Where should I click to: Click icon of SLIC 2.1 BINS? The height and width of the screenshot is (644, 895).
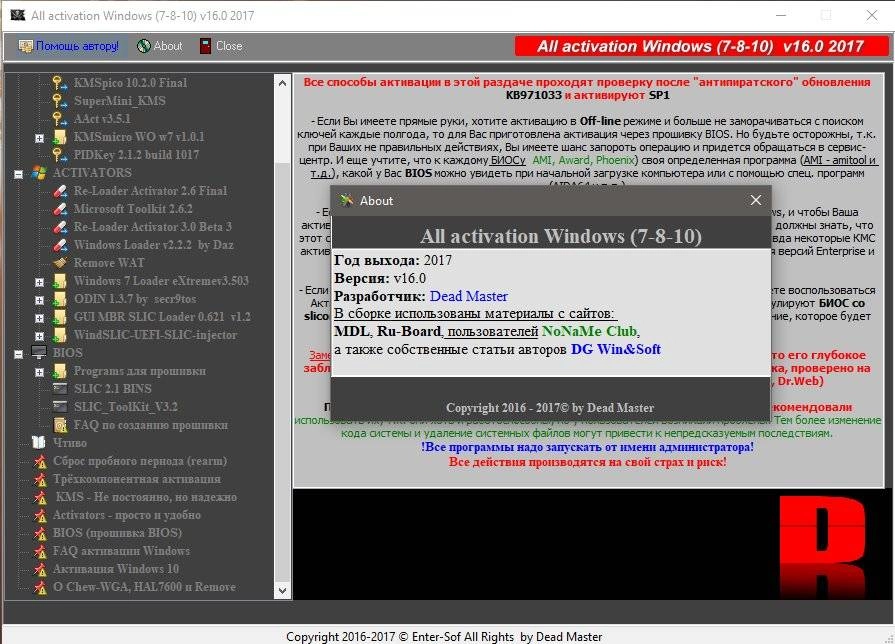tap(59, 389)
